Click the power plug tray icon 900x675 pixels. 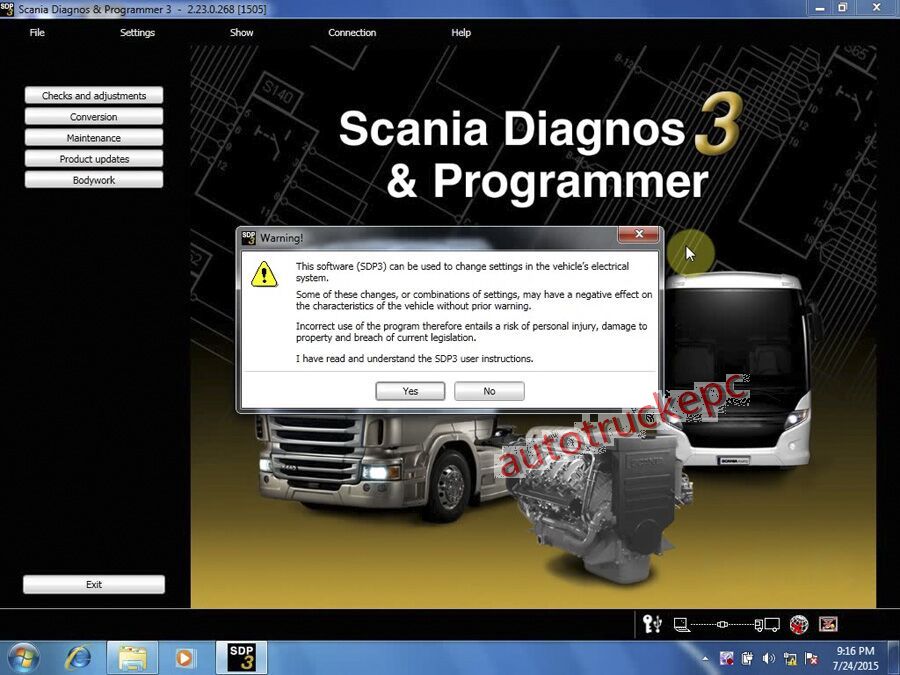[x=747, y=658]
